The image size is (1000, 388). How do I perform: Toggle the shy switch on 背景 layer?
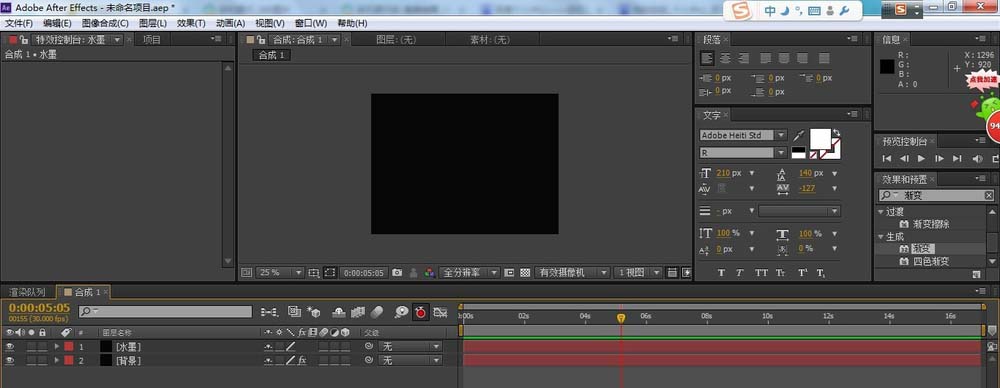(x=268, y=361)
